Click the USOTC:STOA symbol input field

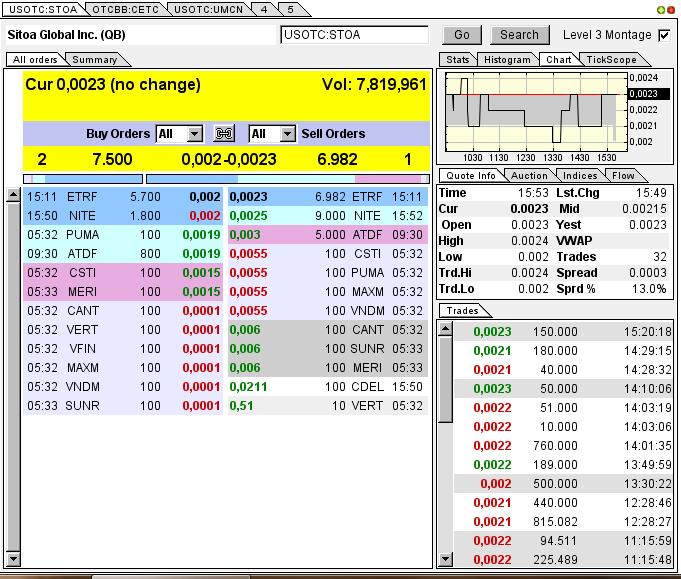click(x=354, y=35)
